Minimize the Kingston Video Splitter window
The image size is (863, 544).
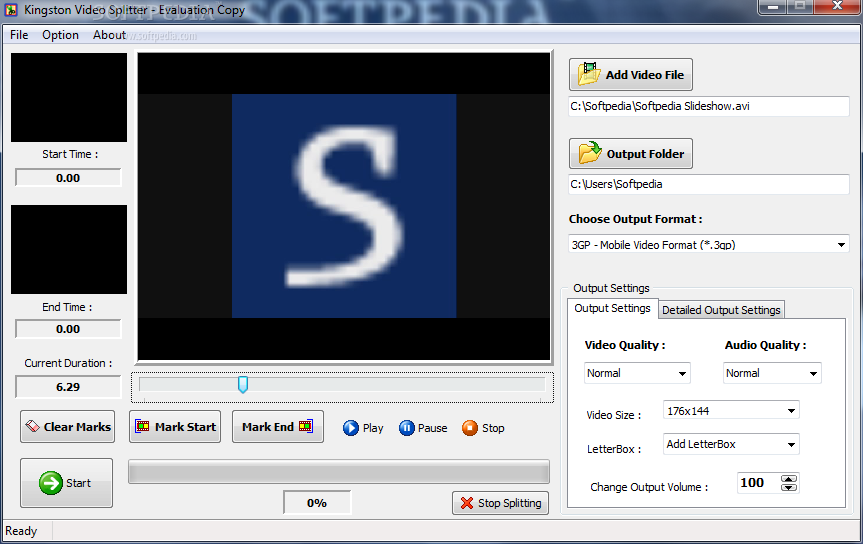(773, 7)
